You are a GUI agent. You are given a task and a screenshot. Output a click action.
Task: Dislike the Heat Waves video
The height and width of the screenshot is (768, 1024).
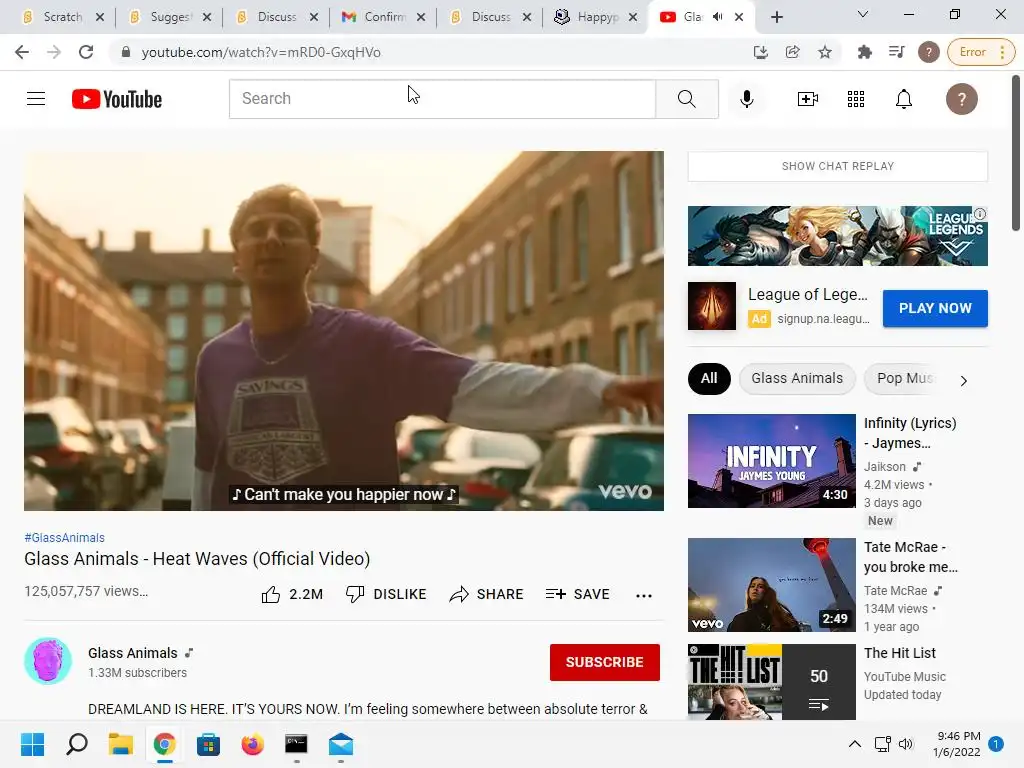[x=386, y=594]
